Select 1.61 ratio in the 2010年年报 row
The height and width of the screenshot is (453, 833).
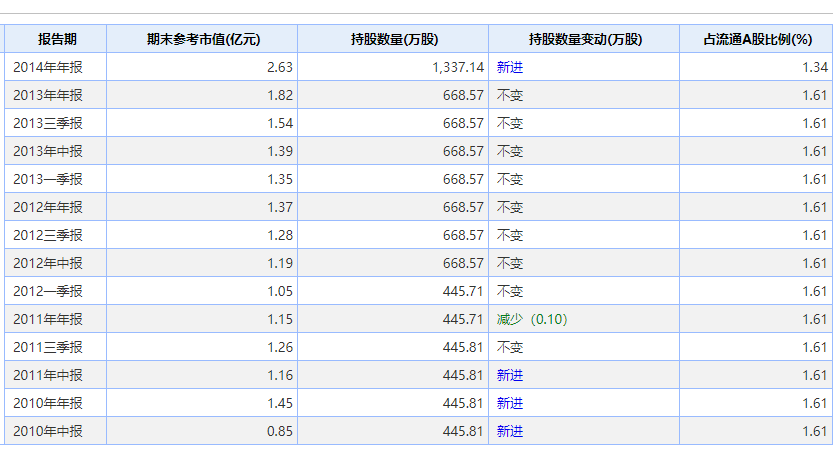click(x=756, y=403)
